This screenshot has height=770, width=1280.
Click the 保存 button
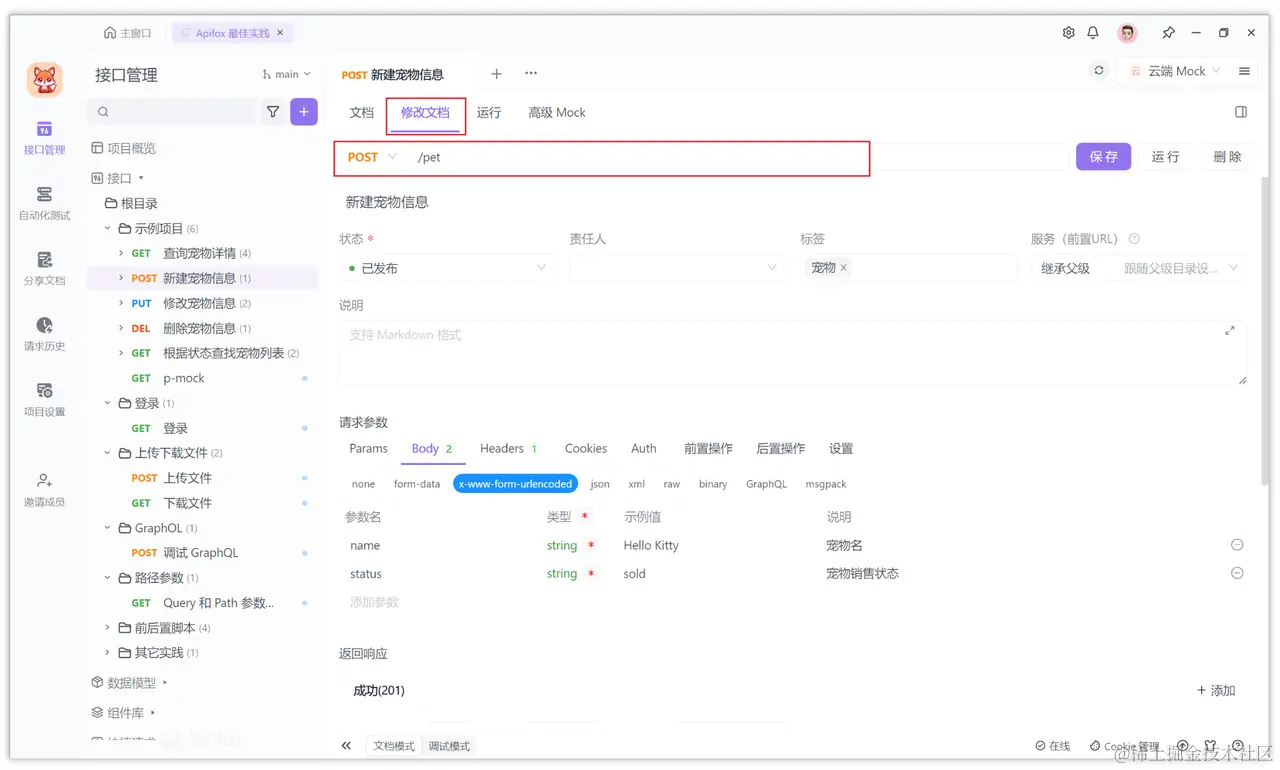pos(1103,157)
